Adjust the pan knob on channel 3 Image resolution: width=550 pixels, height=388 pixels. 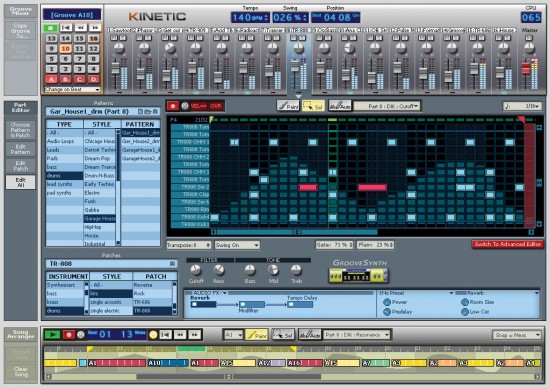tap(170, 48)
